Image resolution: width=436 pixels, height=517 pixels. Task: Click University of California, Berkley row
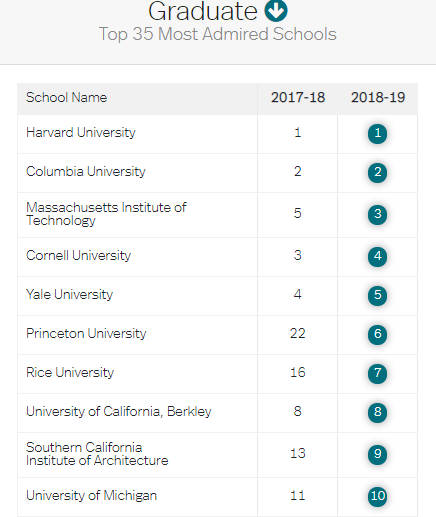pos(217,413)
